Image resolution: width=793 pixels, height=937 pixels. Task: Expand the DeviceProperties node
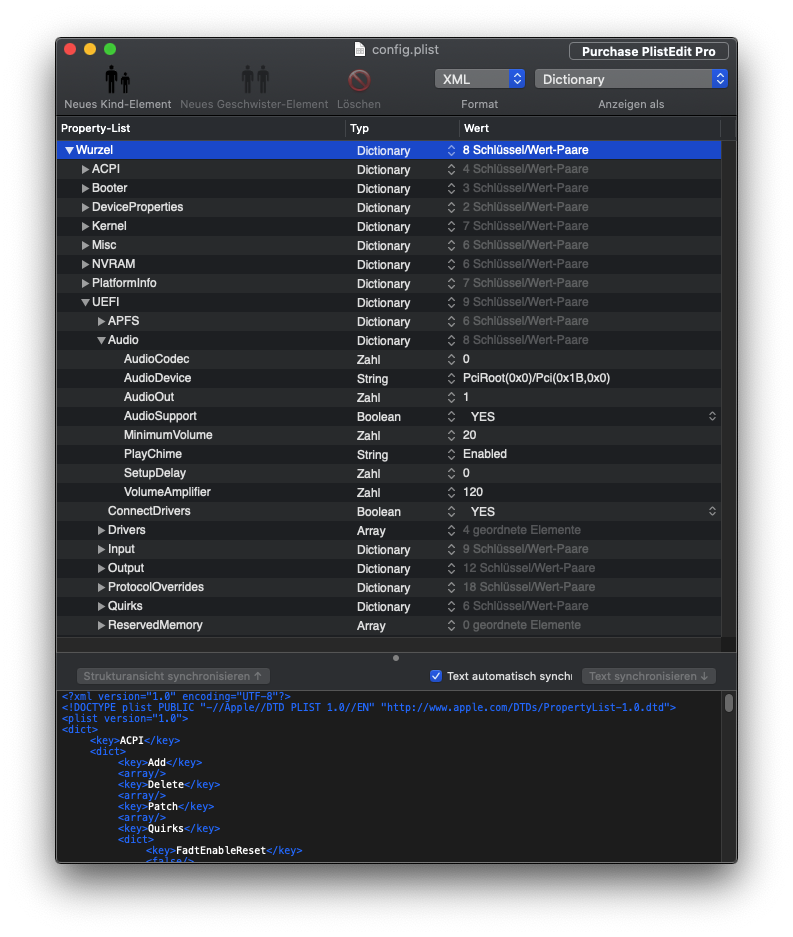pos(85,207)
